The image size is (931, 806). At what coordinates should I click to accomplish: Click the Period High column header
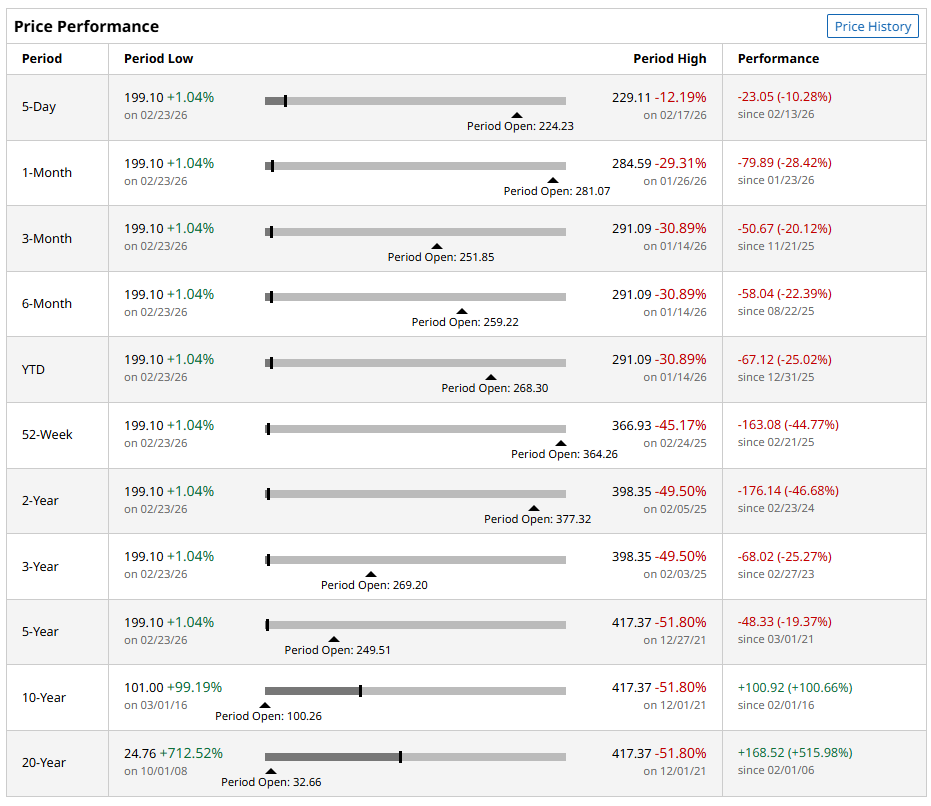[x=669, y=59]
